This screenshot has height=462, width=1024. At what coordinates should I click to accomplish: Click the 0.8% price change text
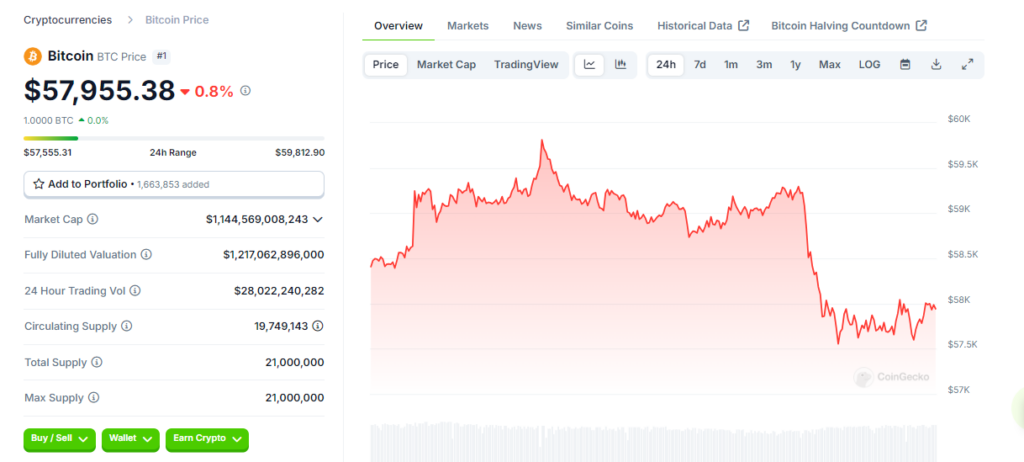tap(214, 91)
